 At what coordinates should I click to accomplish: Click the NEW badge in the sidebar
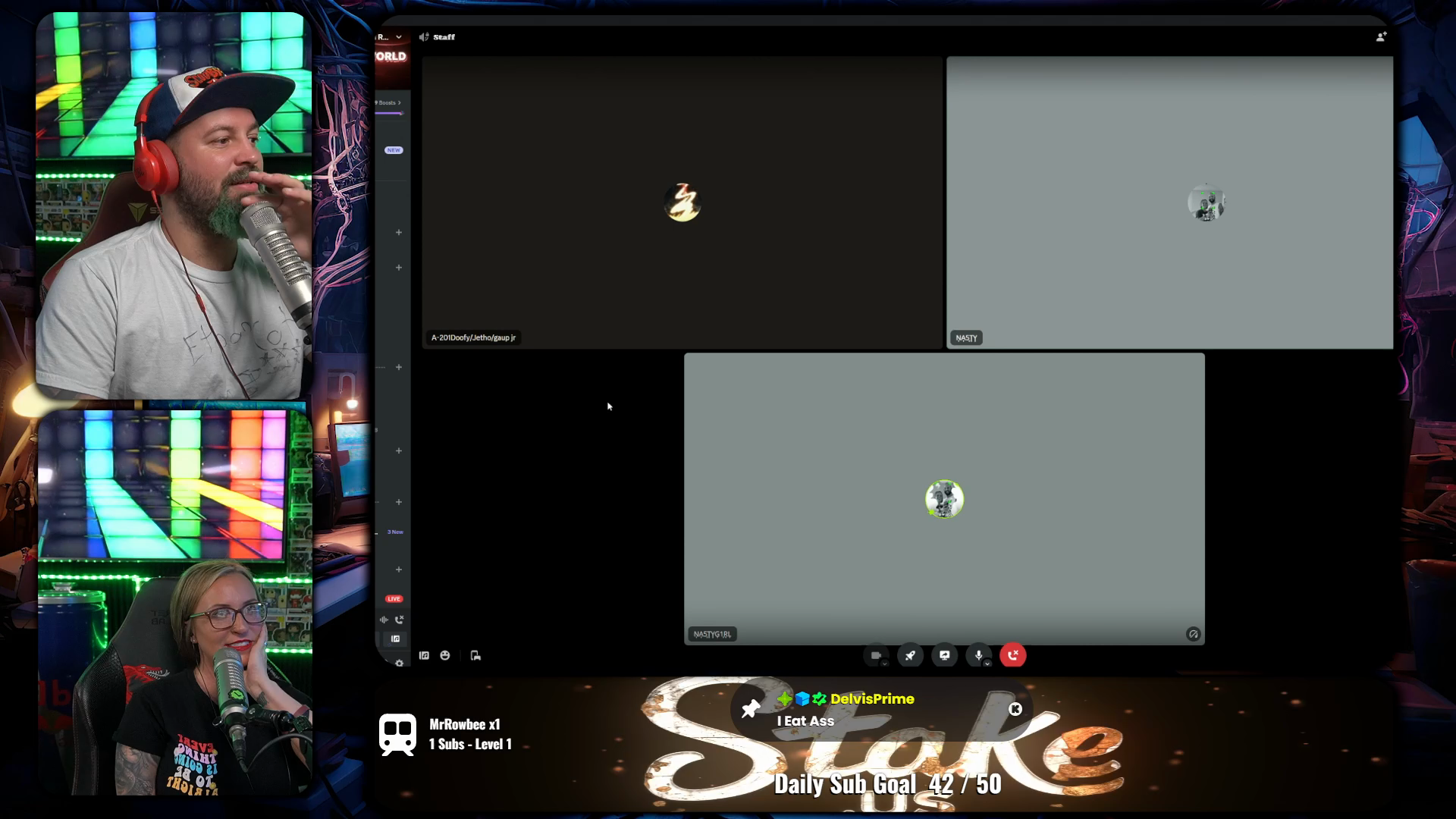pos(394,150)
